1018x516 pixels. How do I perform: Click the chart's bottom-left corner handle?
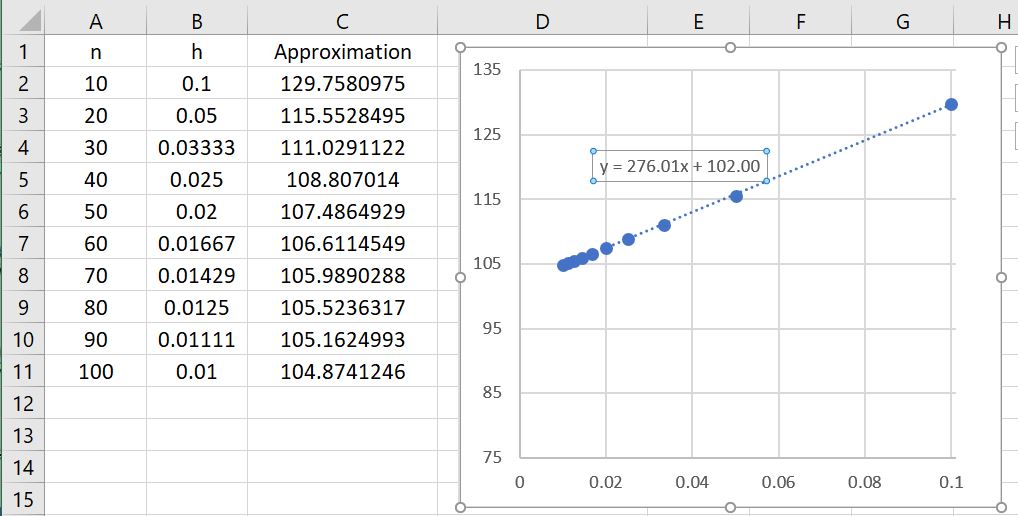click(x=461, y=508)
